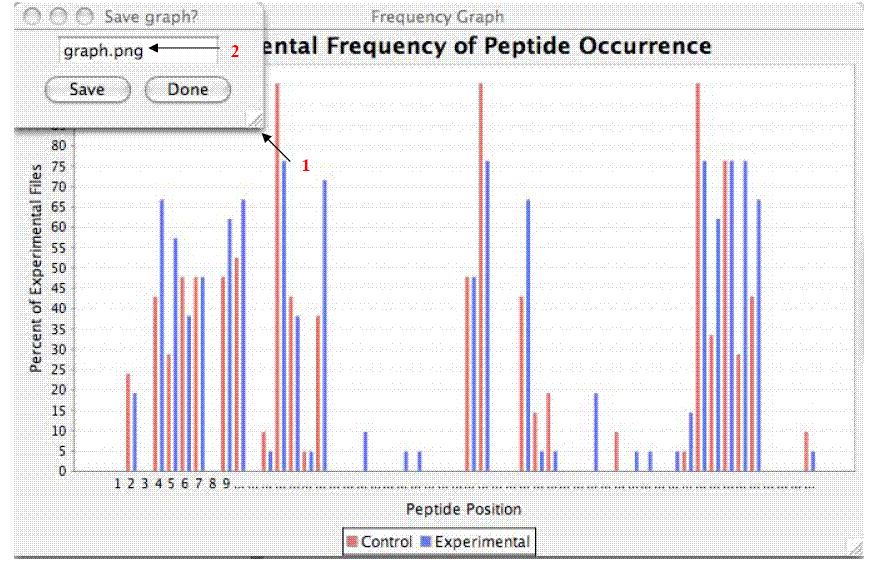Click the Save graph dialog resize grip
This screenshot has width=874, height=567.
point(256,121)
